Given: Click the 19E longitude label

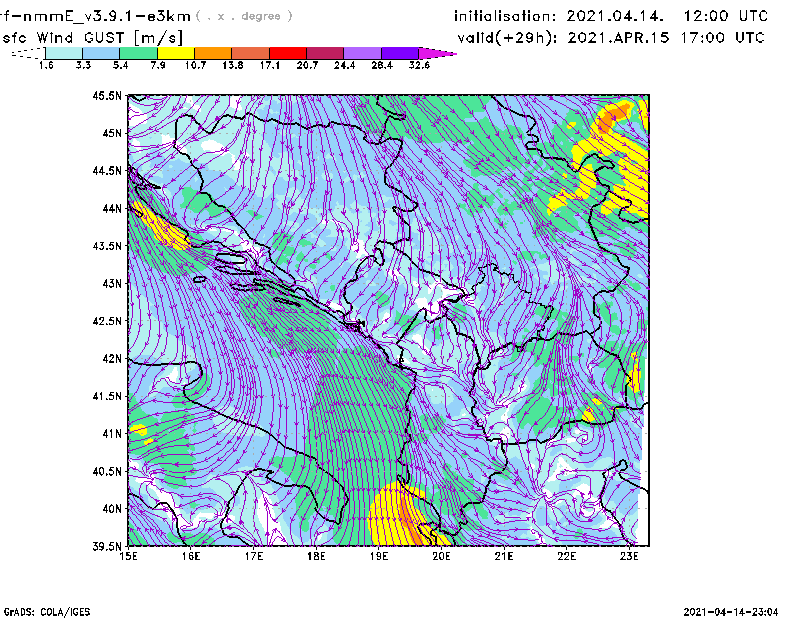Looking at the screenshot, I should pyautogui.click(x=379, y=556).
